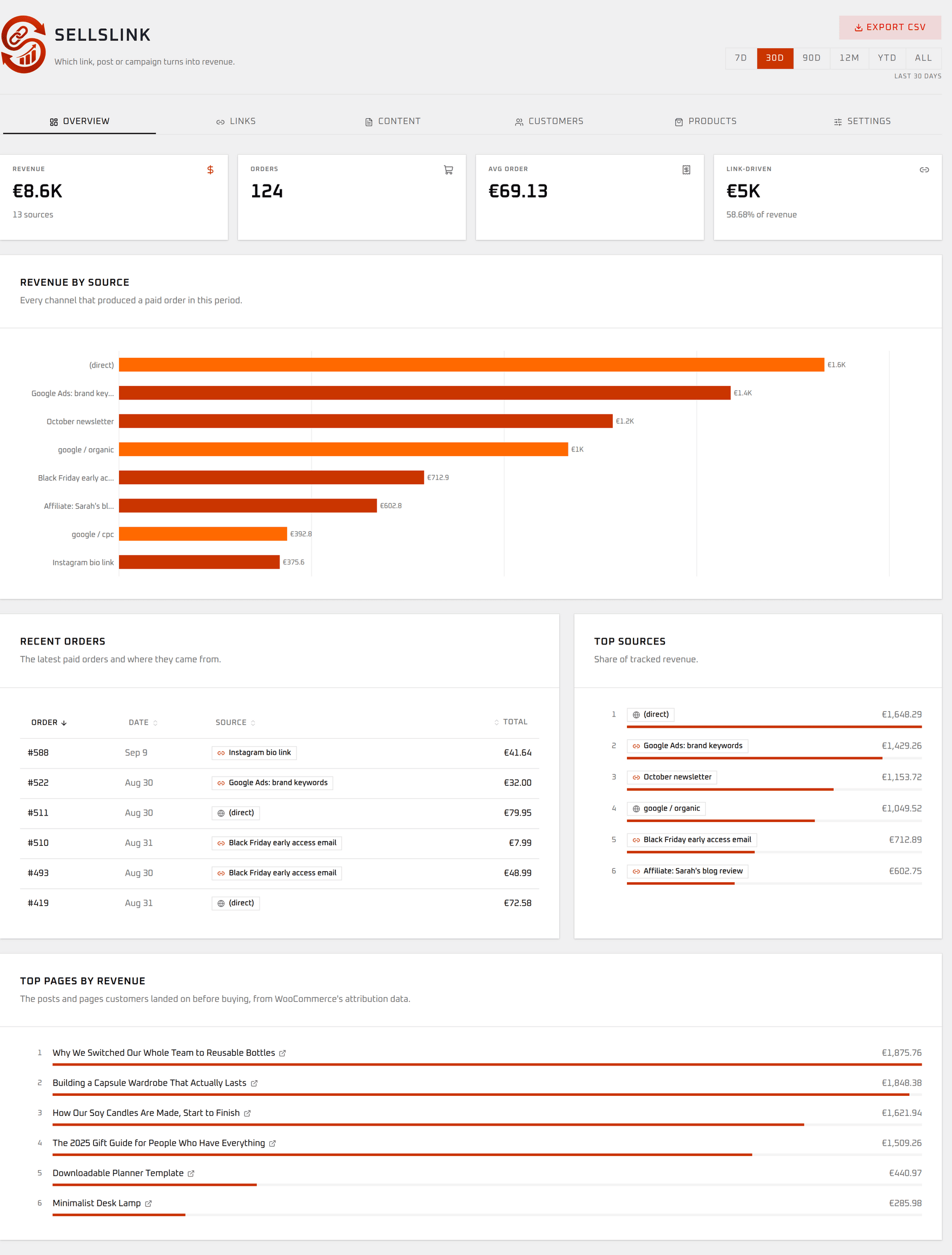
Task: Click the sort icon next to SOURCE header
Action: point(253,723)
